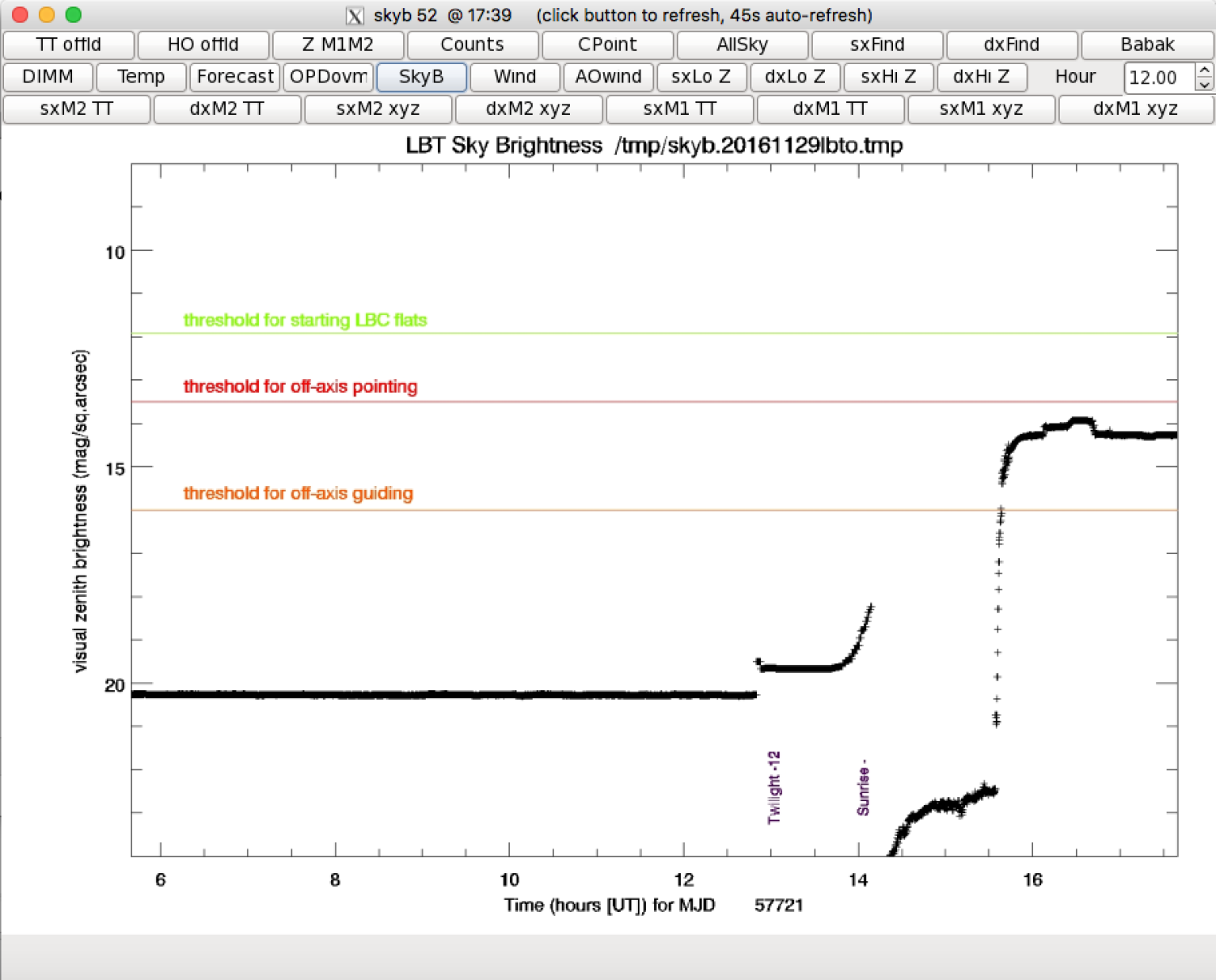Click the 'Twilight -12' marker label
The image size is (1216, 980).
point(774,788)
